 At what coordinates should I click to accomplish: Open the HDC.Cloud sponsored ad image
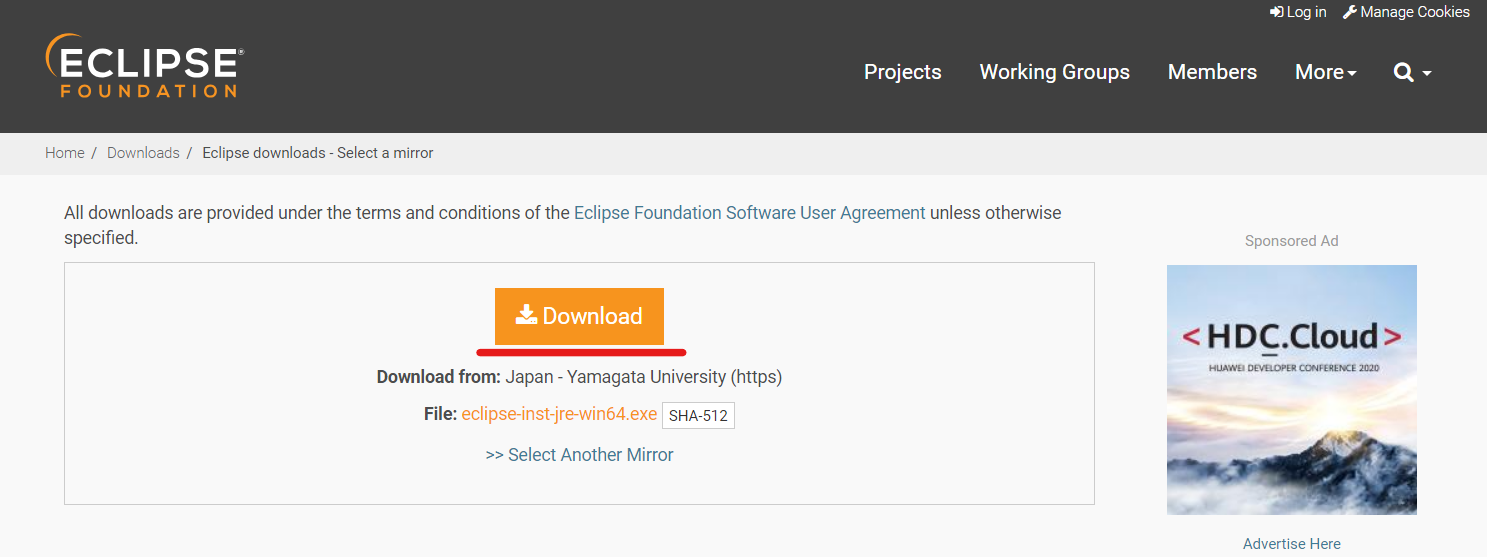click(1292, 390)
